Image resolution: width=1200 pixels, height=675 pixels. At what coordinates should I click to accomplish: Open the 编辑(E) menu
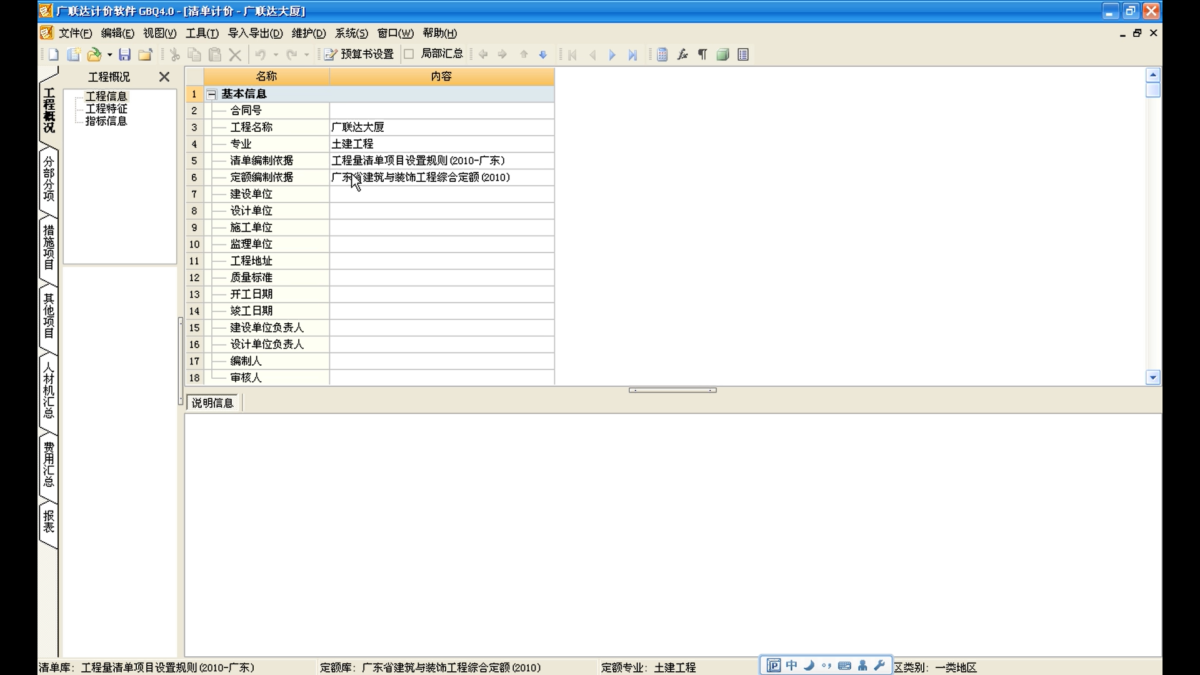click(x=117, y=33)
